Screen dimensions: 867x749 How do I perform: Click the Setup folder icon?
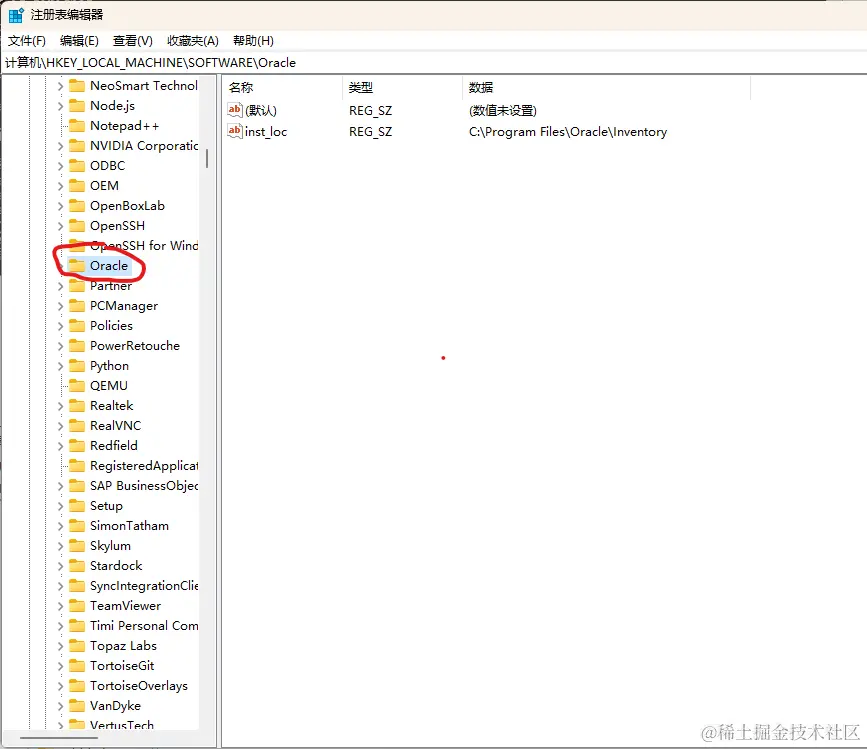(76, 505)
